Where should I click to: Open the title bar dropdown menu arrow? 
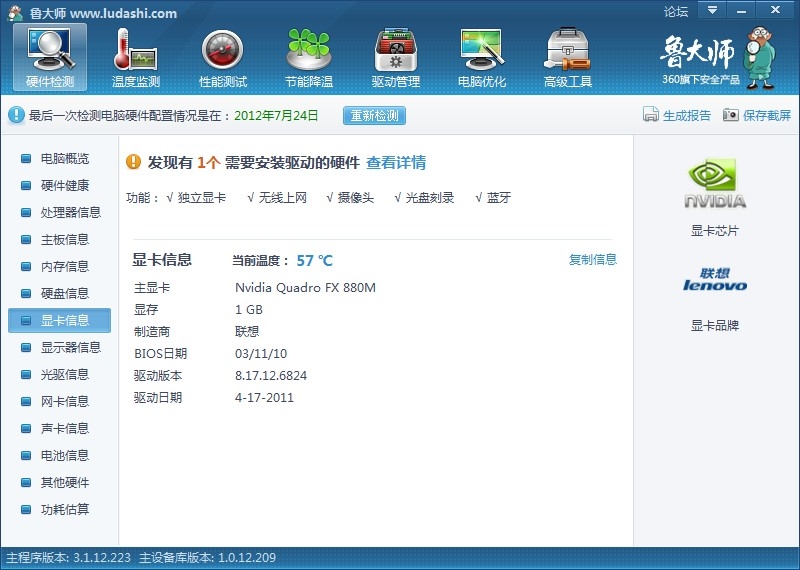tap(712, 10)
